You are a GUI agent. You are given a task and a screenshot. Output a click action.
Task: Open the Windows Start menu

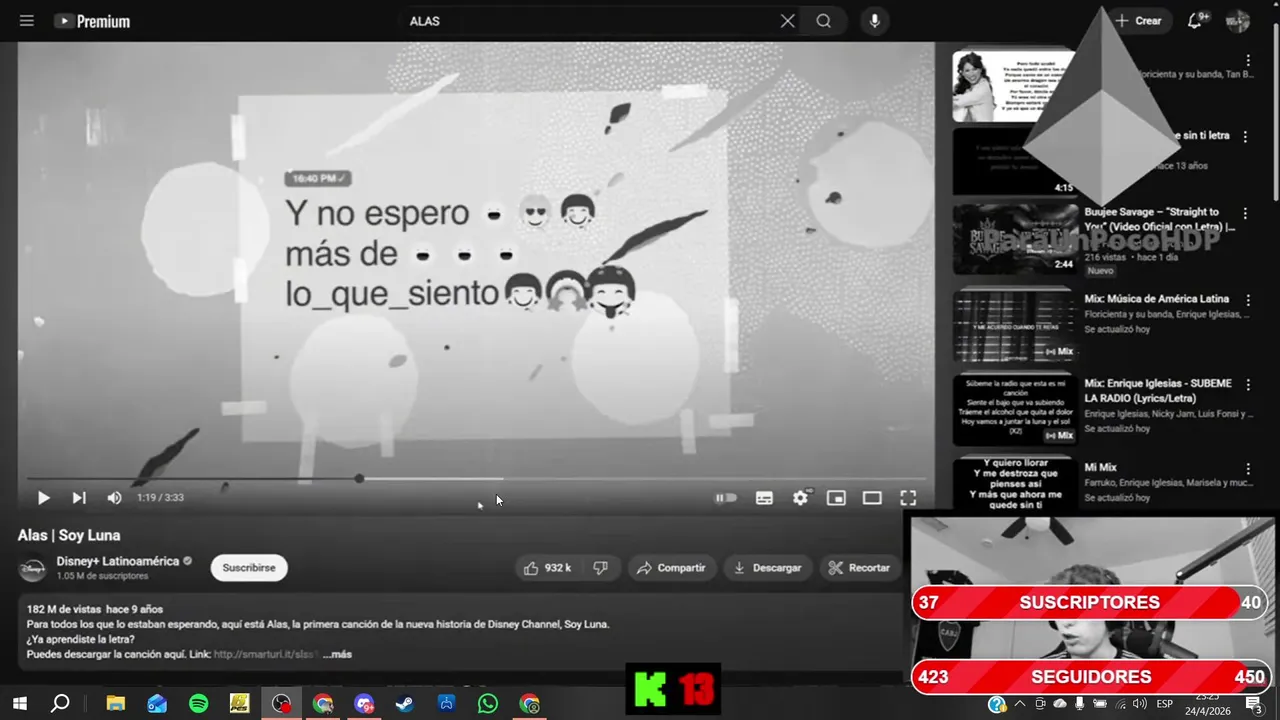coord(19,703)
